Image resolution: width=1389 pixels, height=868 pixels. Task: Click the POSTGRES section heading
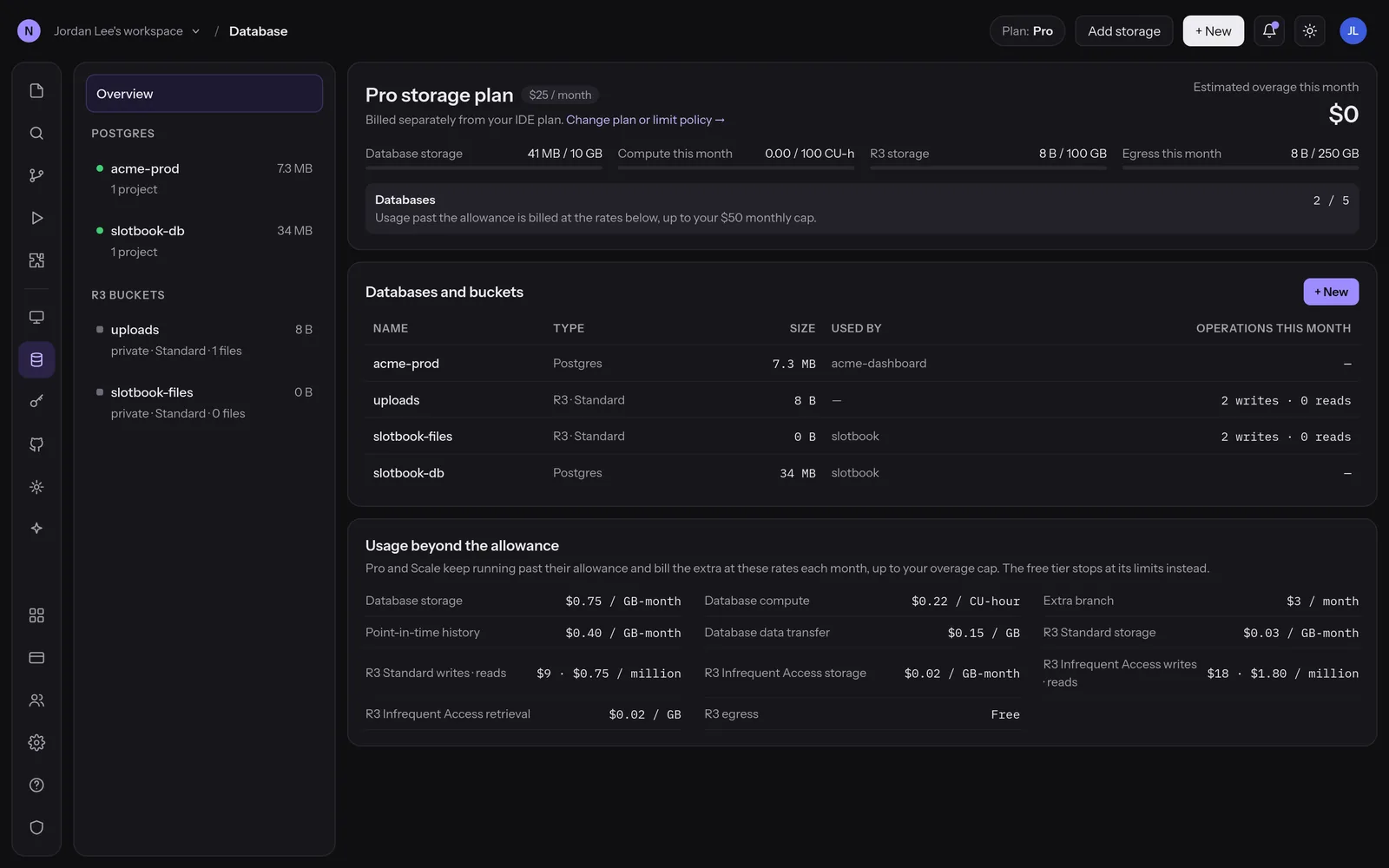click(x=122, y=134)
